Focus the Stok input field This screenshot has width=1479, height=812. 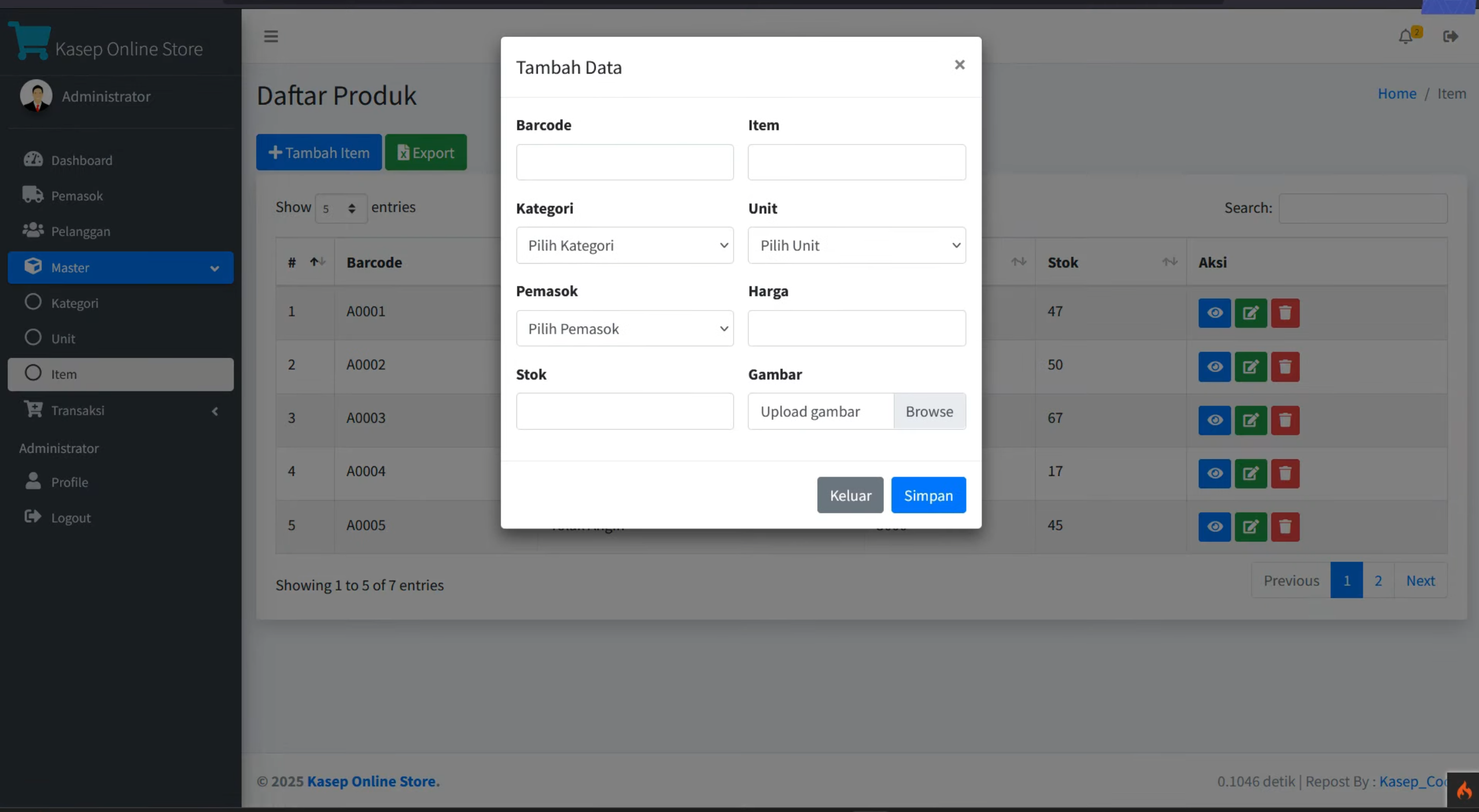coord(625,411)
